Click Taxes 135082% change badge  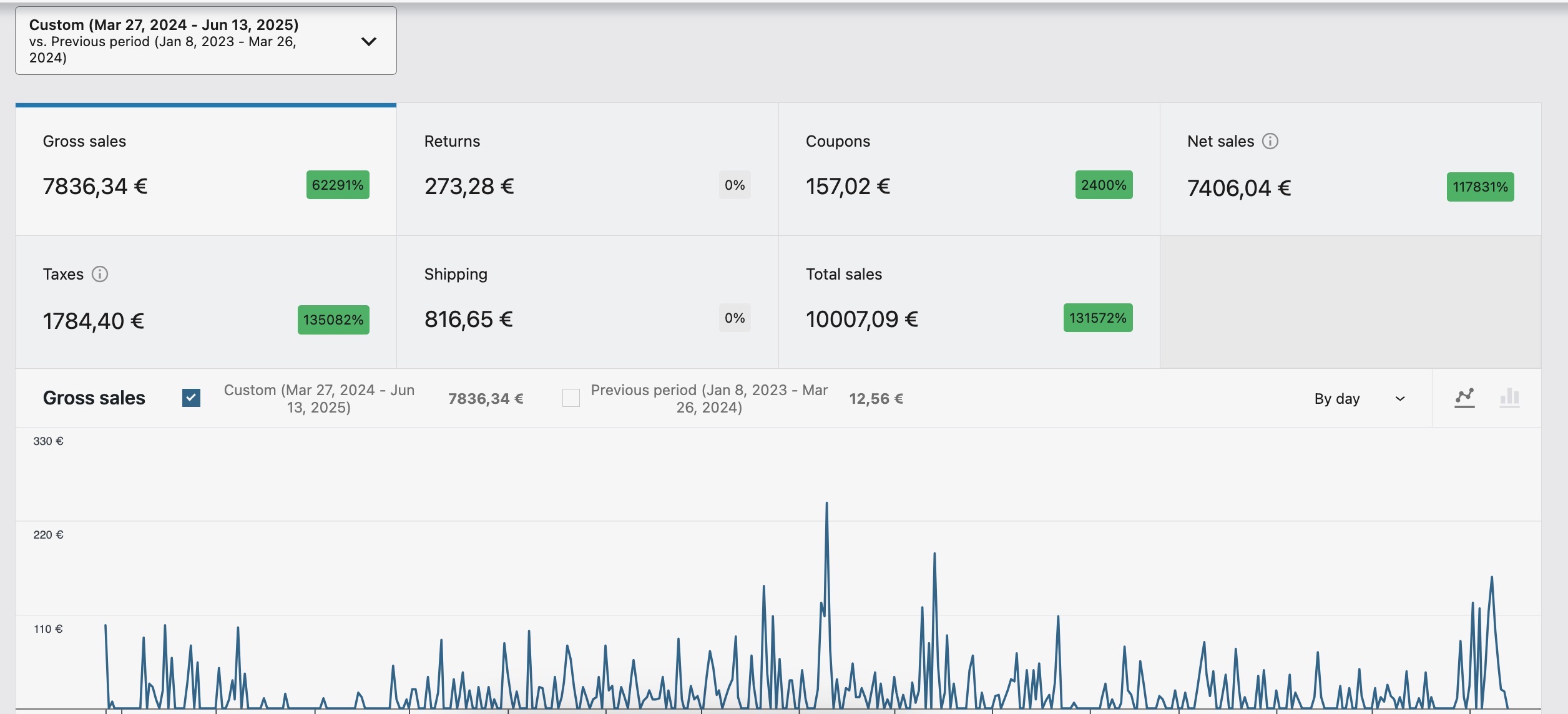point(333,320)
